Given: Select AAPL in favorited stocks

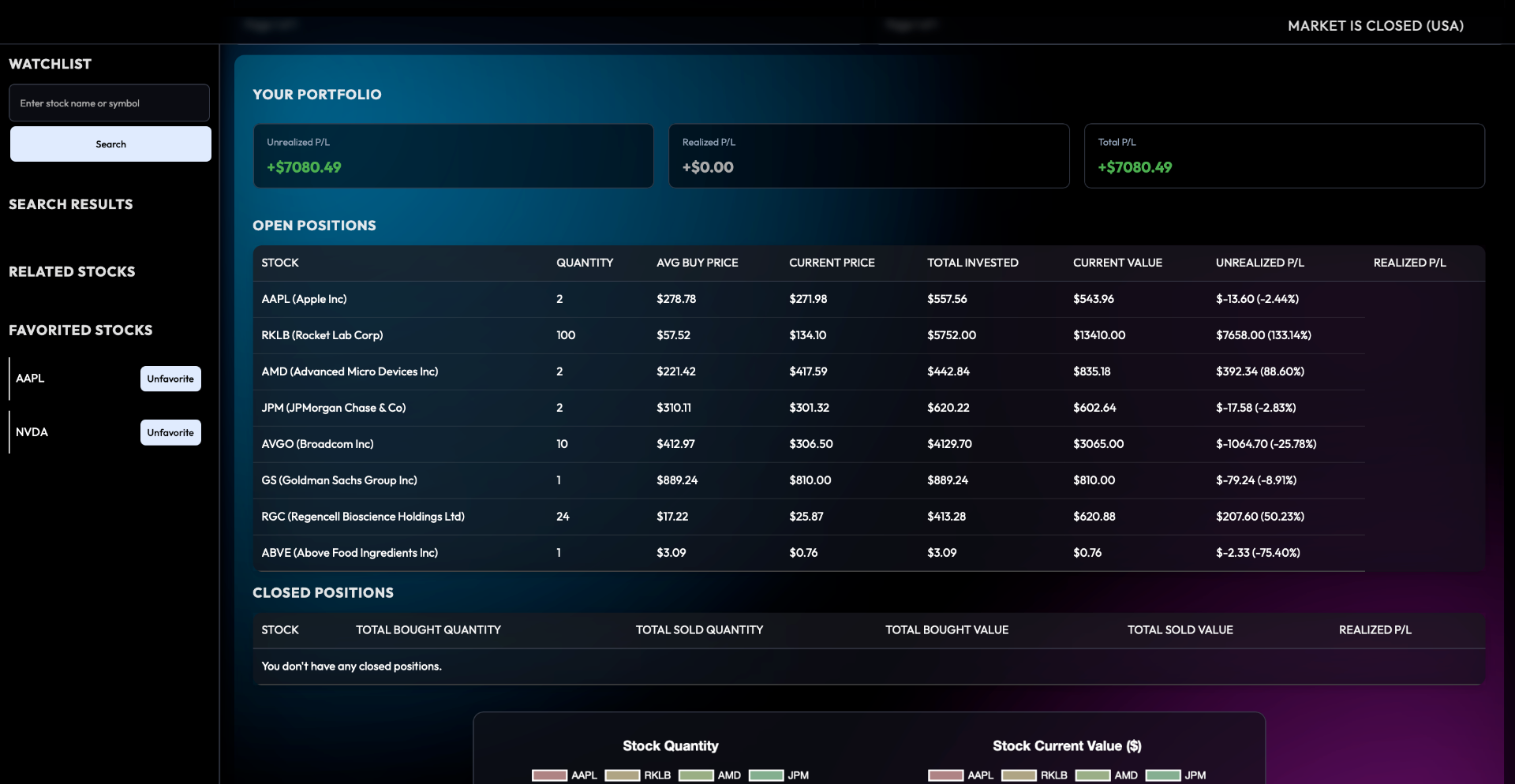Looking at the screenshot, I should coord(30,379).
